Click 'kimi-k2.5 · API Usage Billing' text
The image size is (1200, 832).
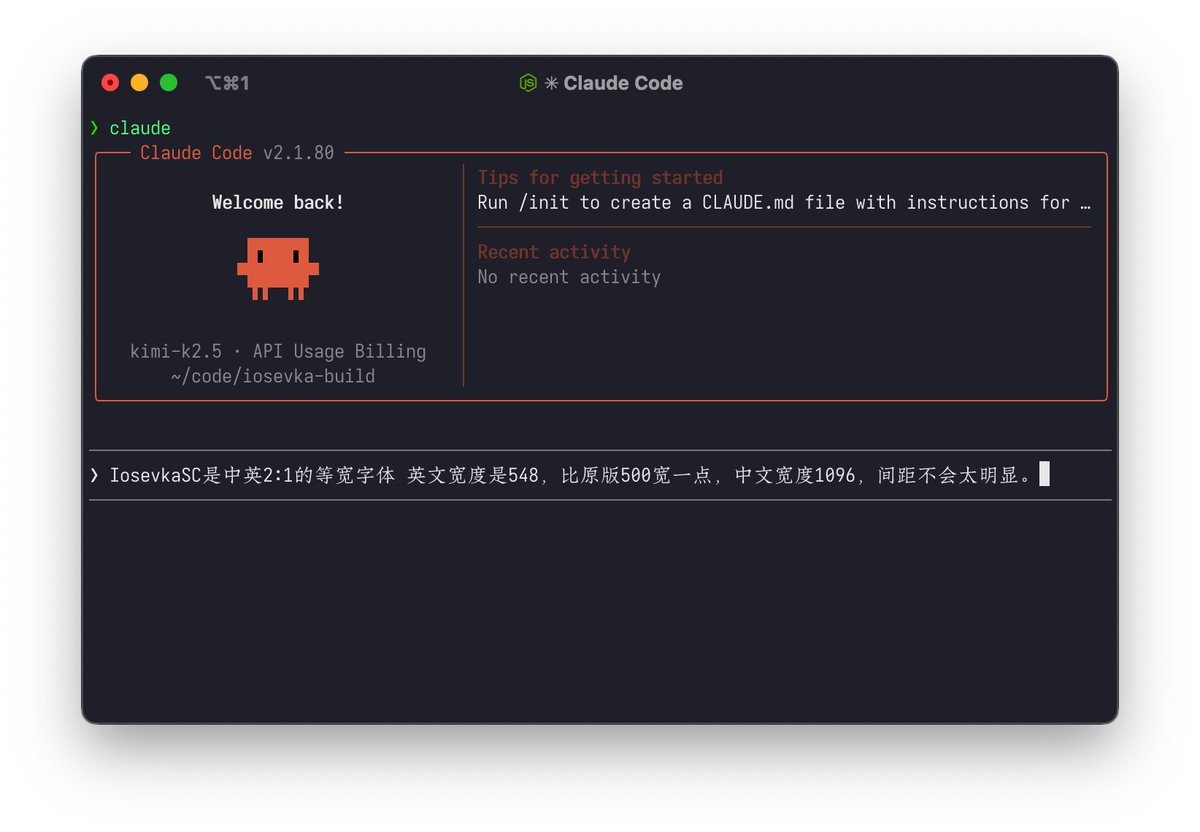[x=278, y=352]
